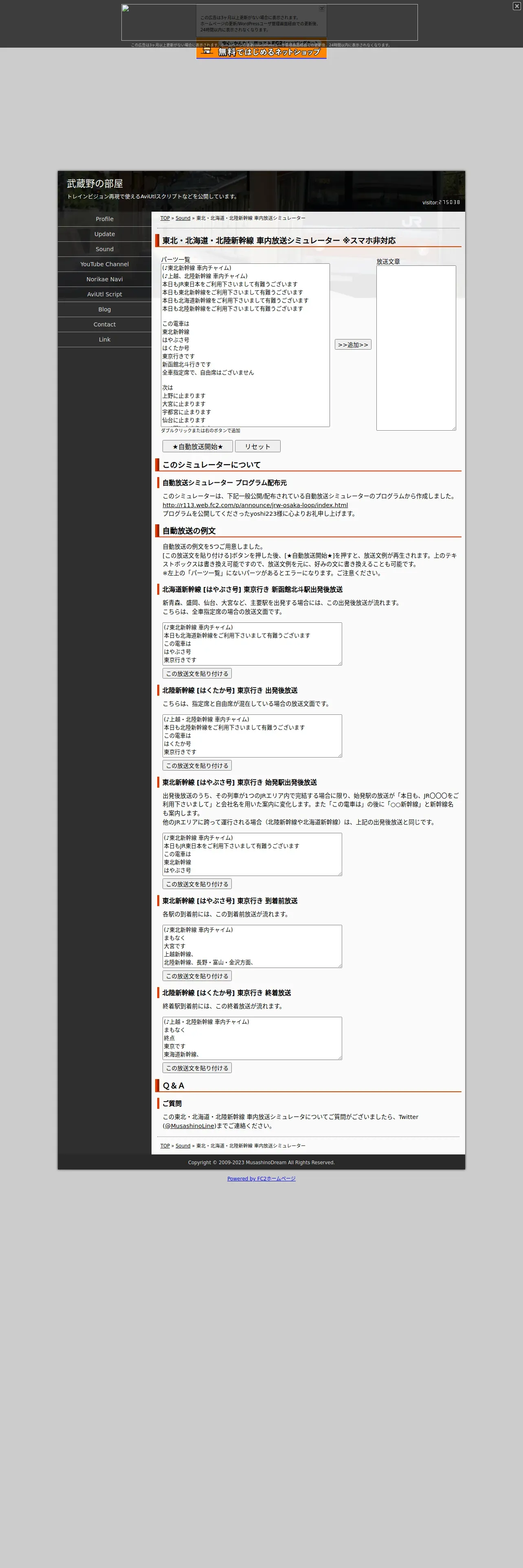Focus the はくたか号 出発後放送 example textbox

(252, 736)
